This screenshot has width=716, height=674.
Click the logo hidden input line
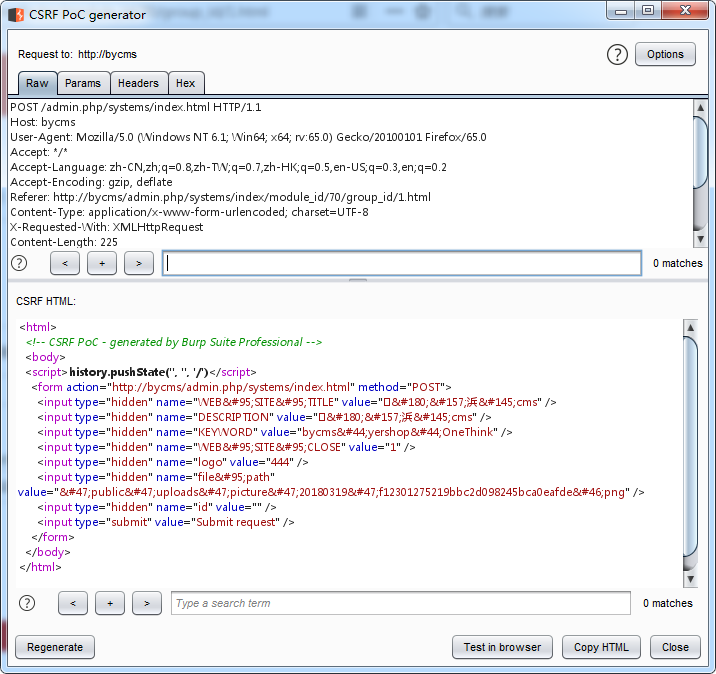click(x=173, y=463)
